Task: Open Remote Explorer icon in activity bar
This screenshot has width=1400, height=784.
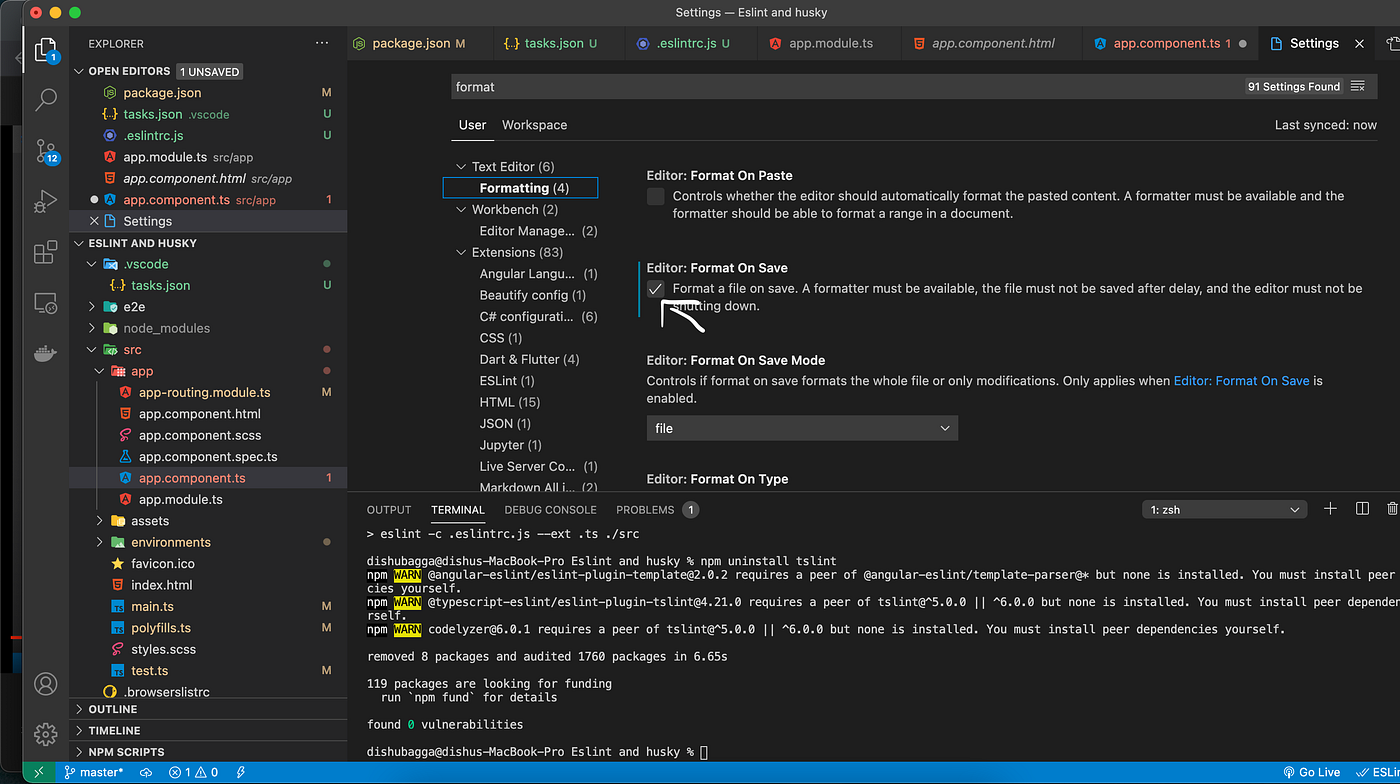Action: point(46,303)
